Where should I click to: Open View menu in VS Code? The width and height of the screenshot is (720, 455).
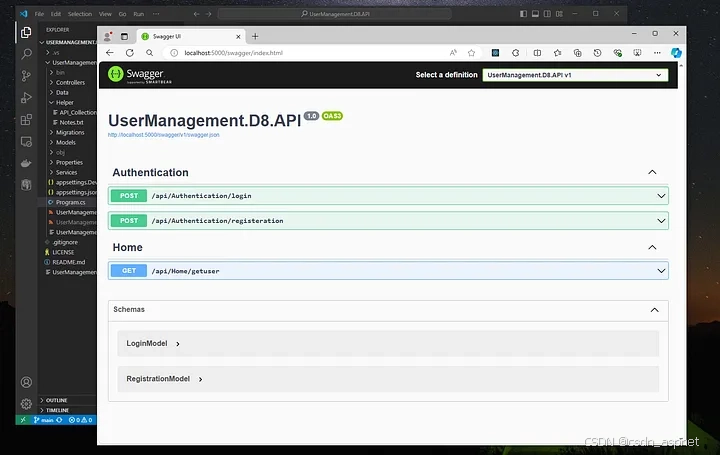pyautogui.click(x=105, y=14)
